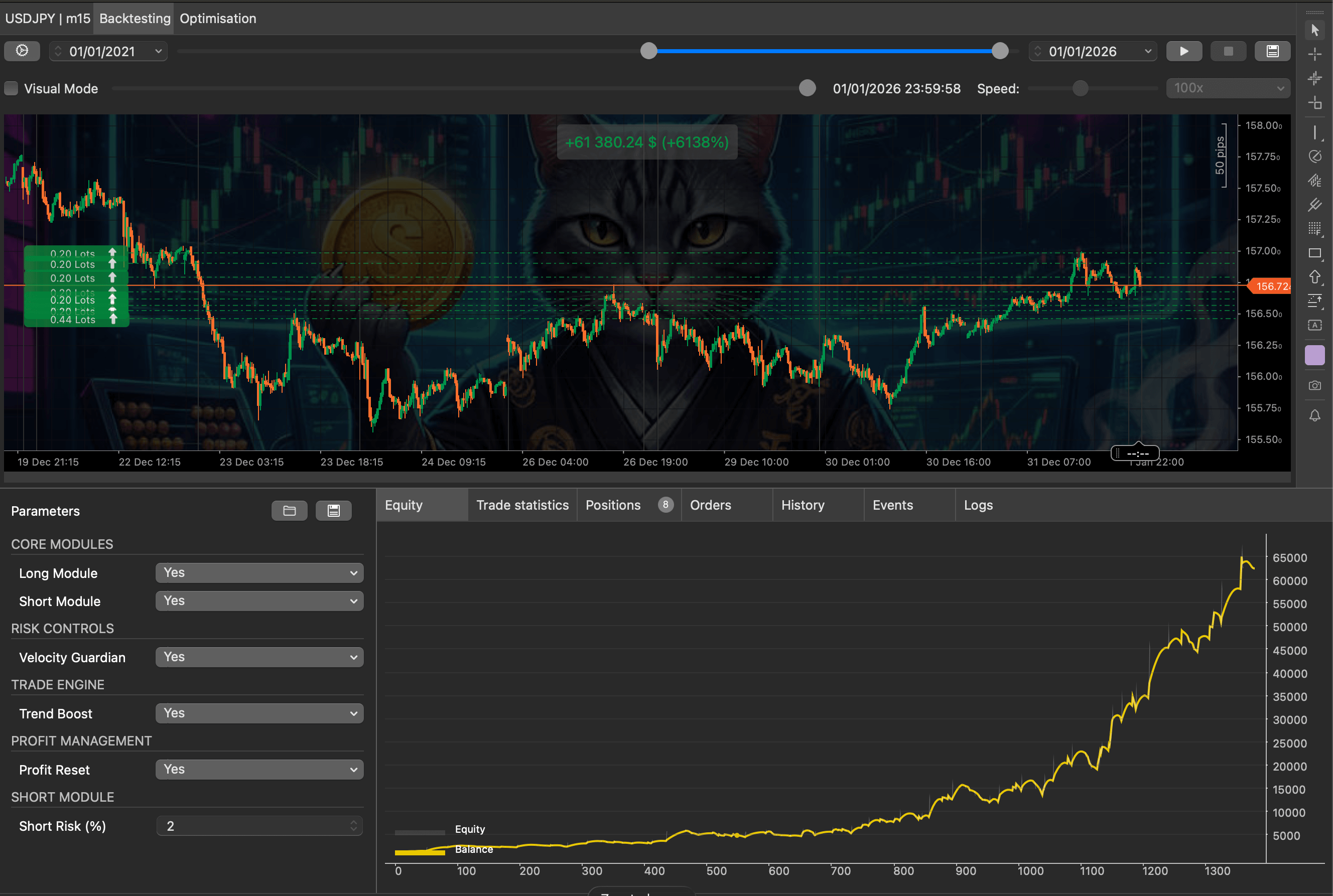Image resolution: width=1333 pixels, height=896 pixels.
Task: Select the text label tool
Action: pyautogui.click(x=1315, y=325)
